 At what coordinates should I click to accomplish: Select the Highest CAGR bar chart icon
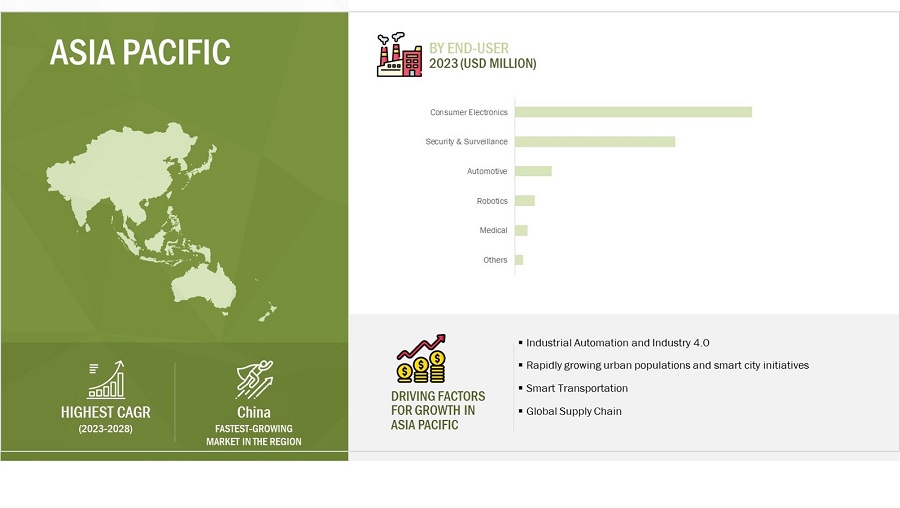105,380
